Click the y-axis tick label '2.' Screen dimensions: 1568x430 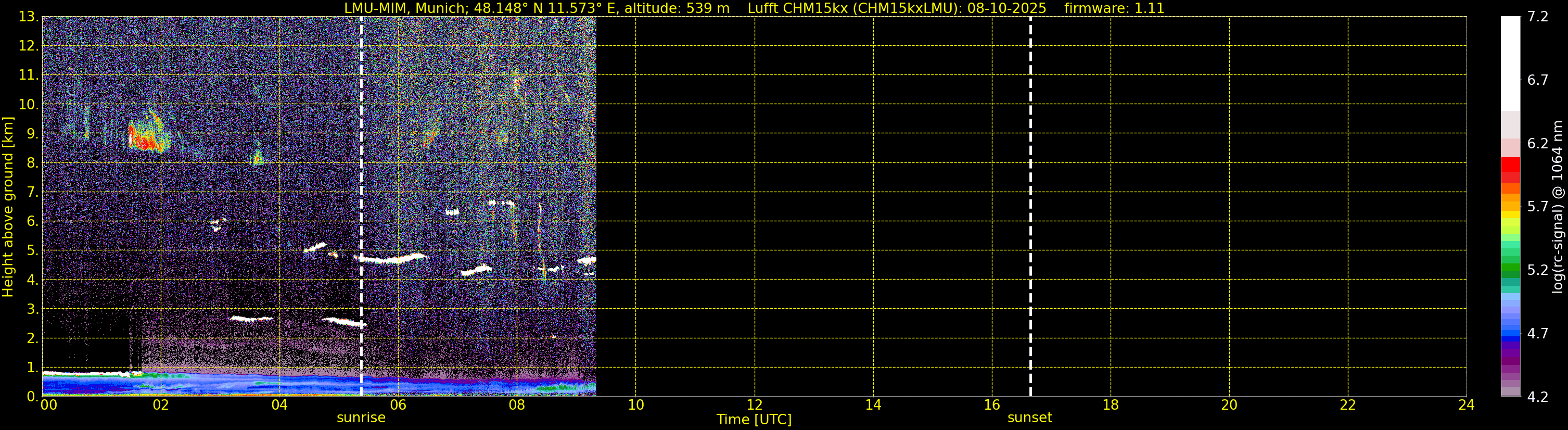click(33, 339)
